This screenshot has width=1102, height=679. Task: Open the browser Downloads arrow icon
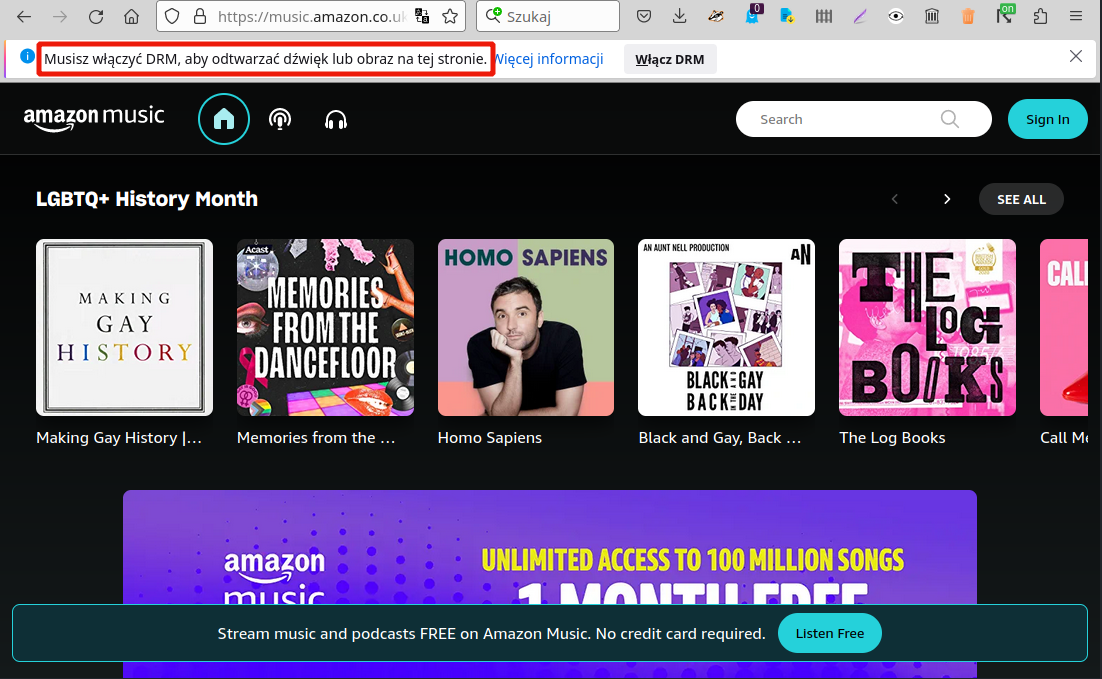tap(680, 16)
